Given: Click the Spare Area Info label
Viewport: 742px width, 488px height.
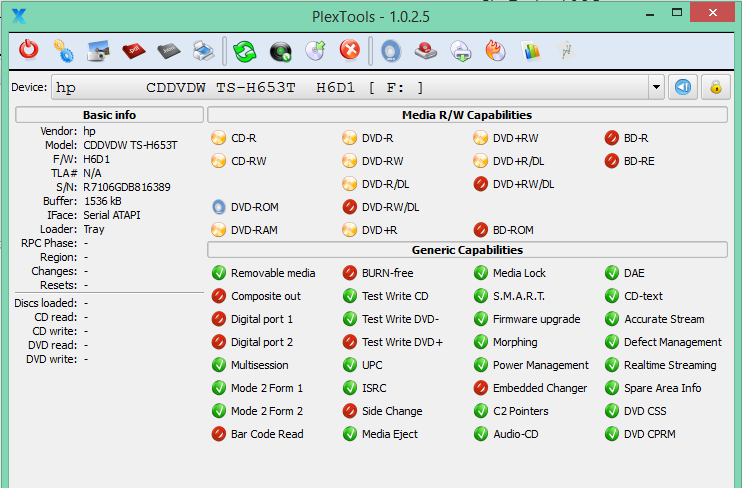Looking at the screenshot, I should tap(662, 388).
